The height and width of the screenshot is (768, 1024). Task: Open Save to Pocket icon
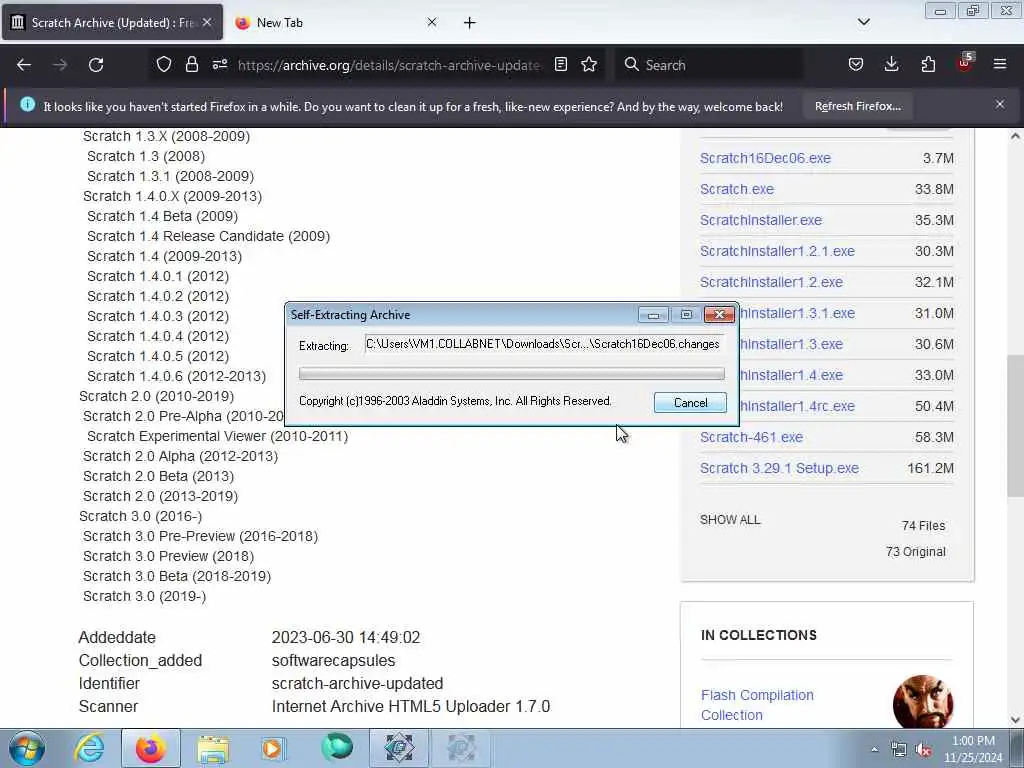tap(856, 65)
